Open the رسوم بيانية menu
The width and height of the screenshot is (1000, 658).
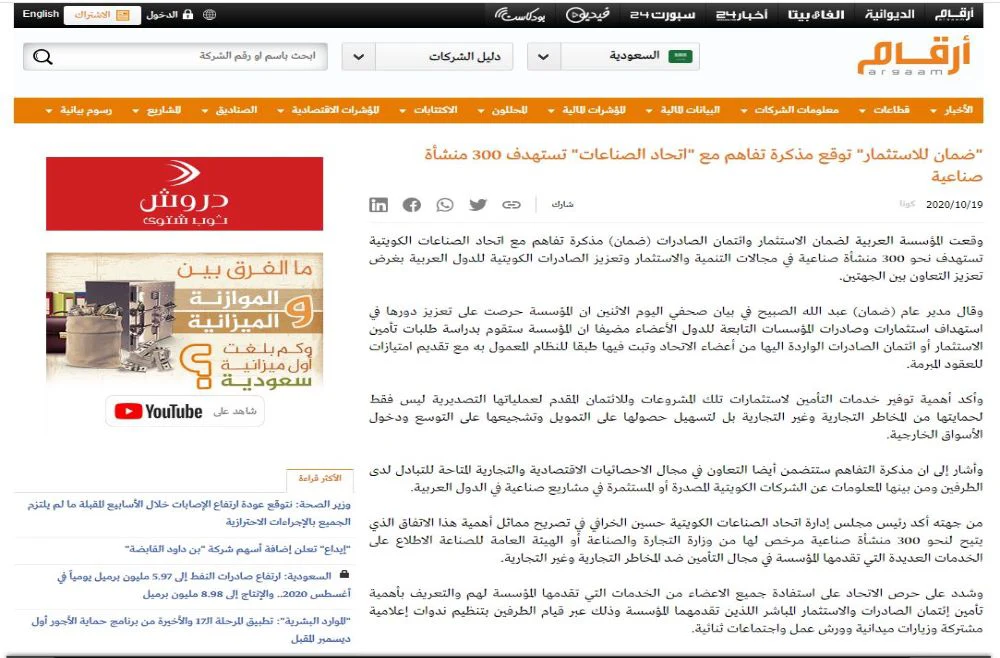click(79, 110)
